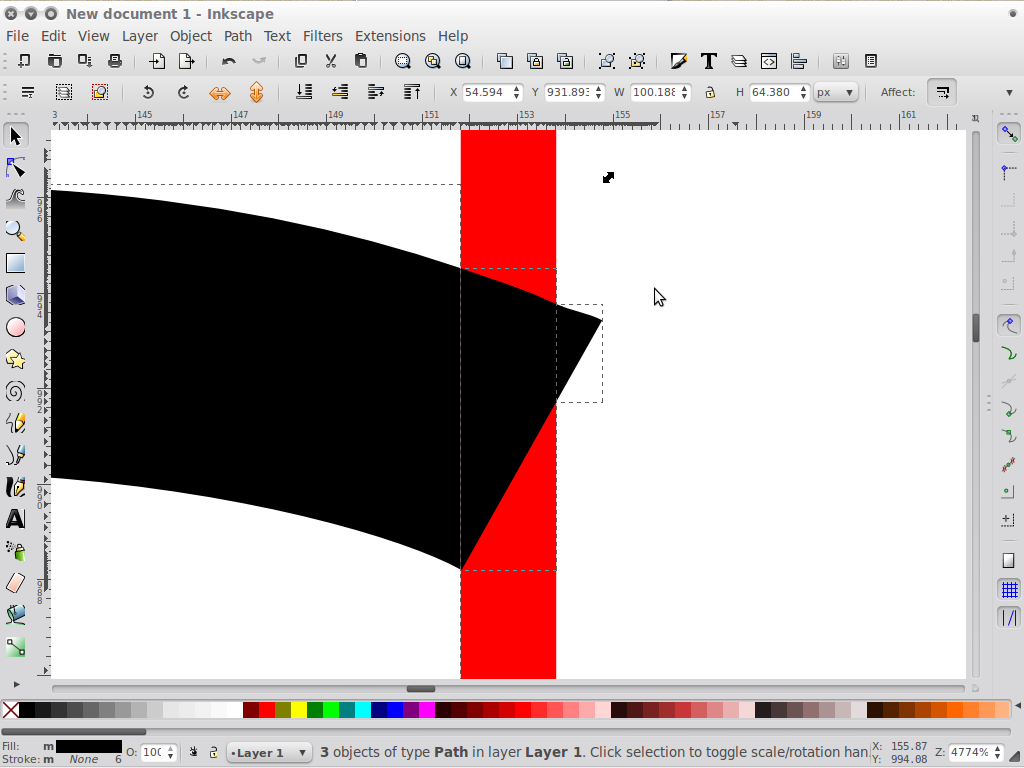Viewport: 1024px width, 768px height.
Task: Select the Calligraphy tool
Action: point(16,487)
